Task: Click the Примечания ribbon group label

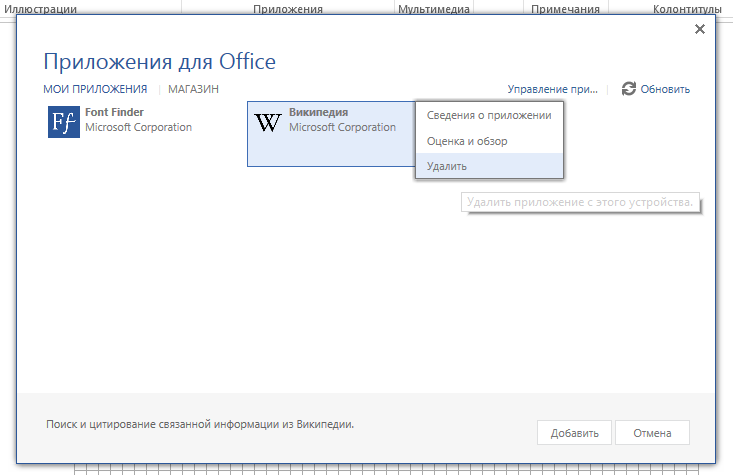Action: (x=565, y=9)
